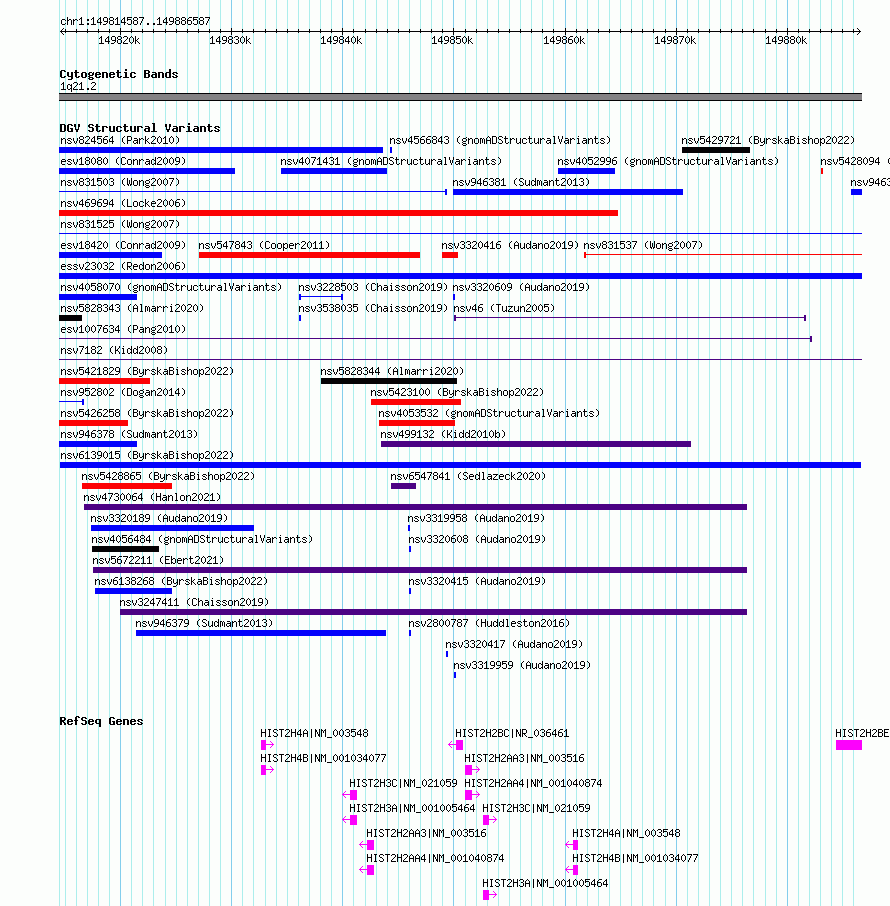Open variant nsv824564 (Park2010) label
The width and height of the screenshot is (890, 906).
click(120, 140)
